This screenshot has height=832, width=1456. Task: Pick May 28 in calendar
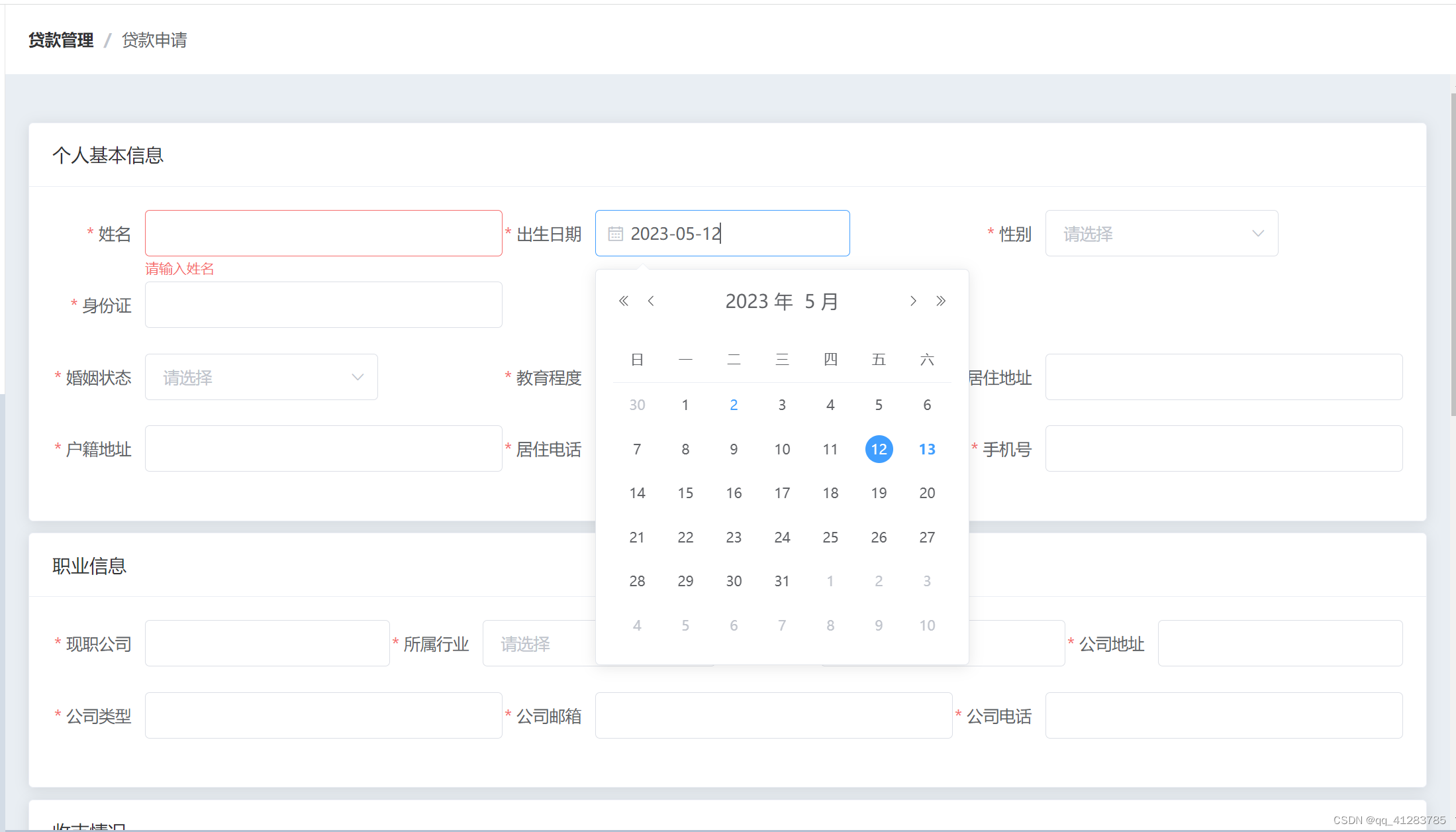tap(637, 581)
